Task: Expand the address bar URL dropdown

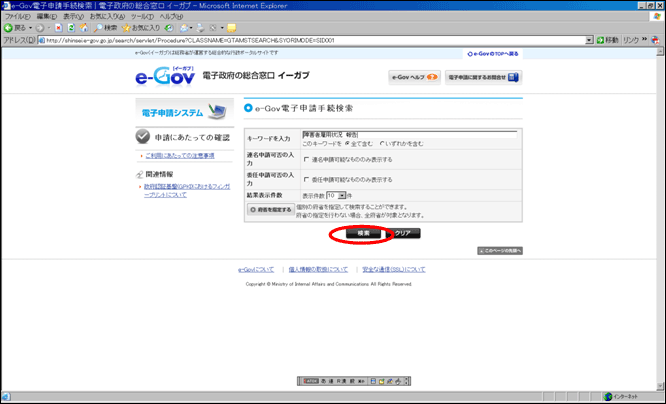Action: pyautogui.click(x=589, y=40)
